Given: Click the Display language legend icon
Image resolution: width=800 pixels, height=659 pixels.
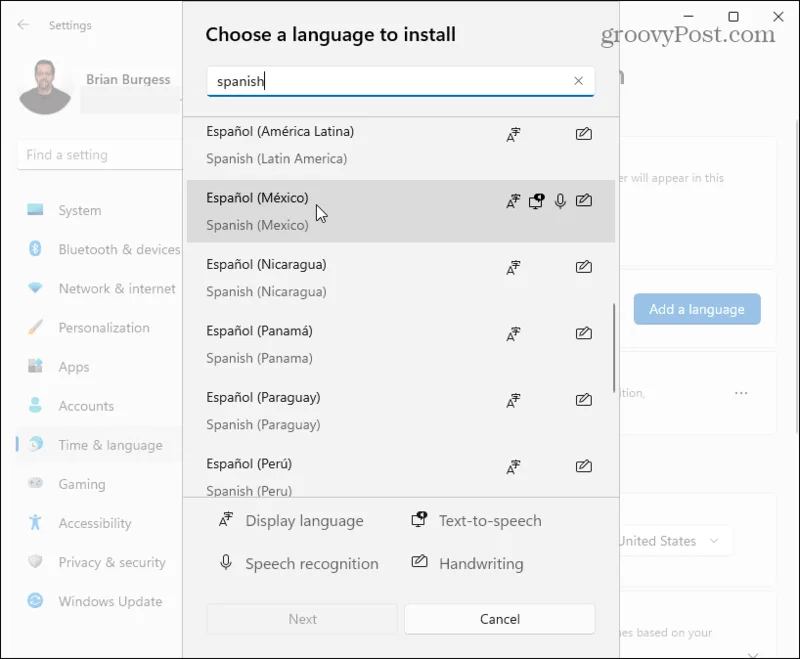Looking at the screenshot, I should 226,519.
